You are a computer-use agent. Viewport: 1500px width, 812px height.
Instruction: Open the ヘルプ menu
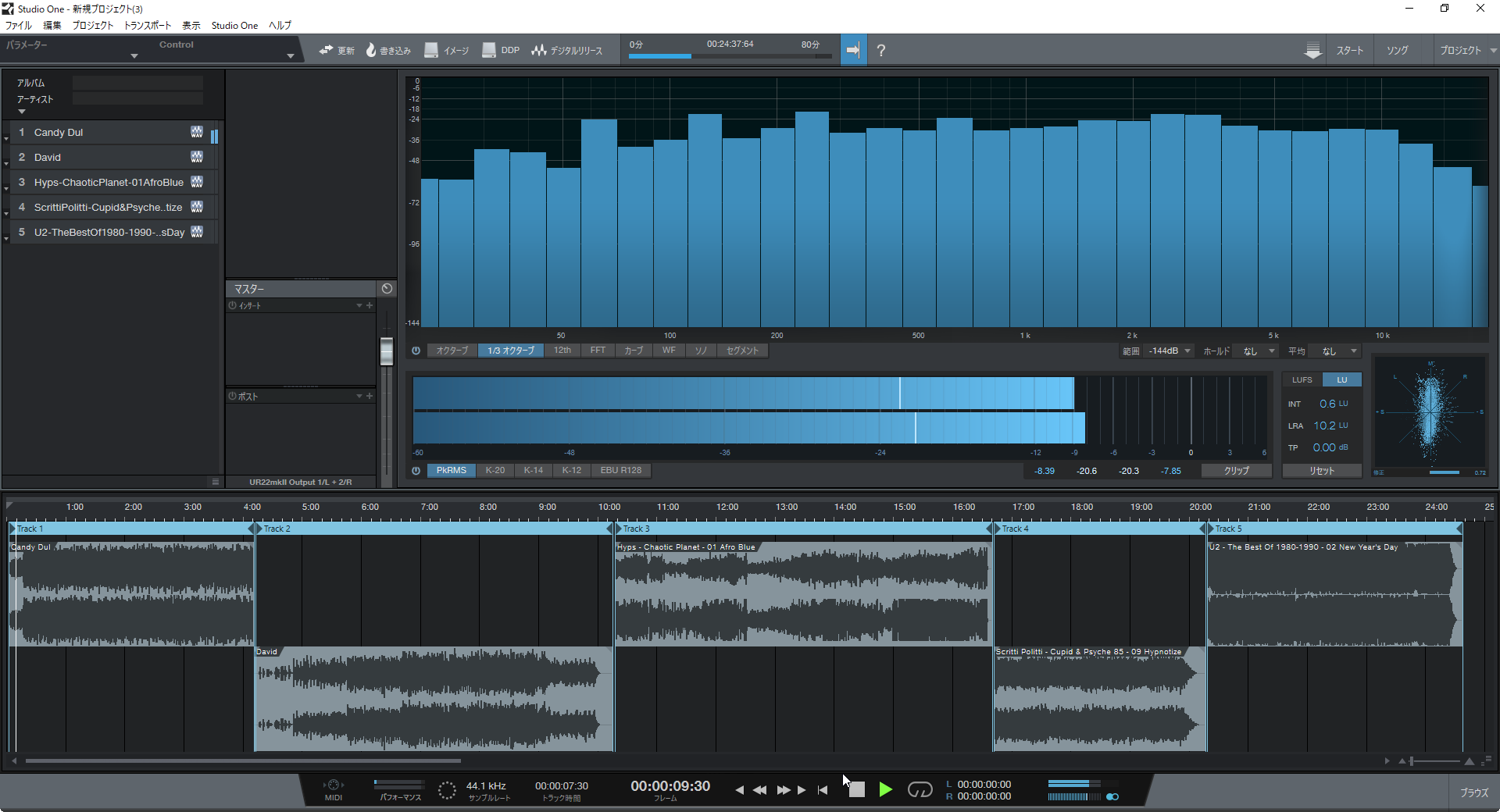pos(280,26)
